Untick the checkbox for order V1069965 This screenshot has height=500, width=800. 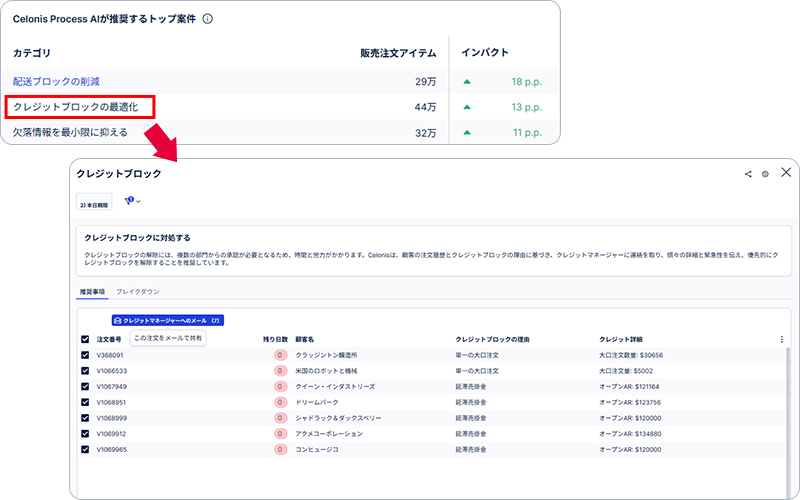click(85, 450)
